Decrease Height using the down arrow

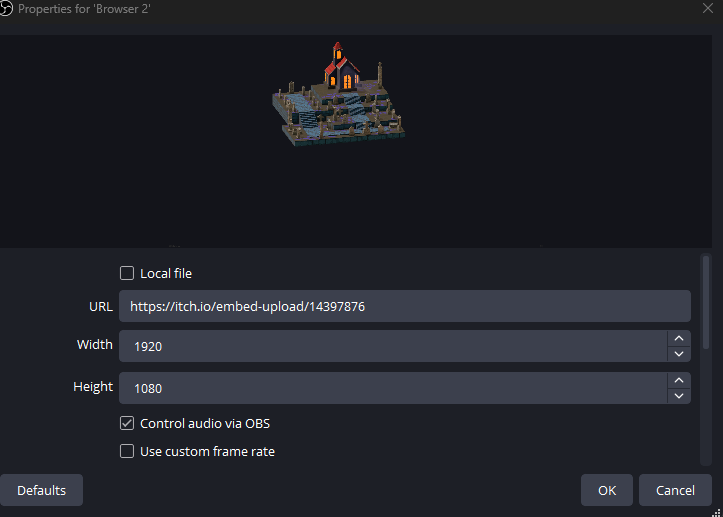click(679, 396)
